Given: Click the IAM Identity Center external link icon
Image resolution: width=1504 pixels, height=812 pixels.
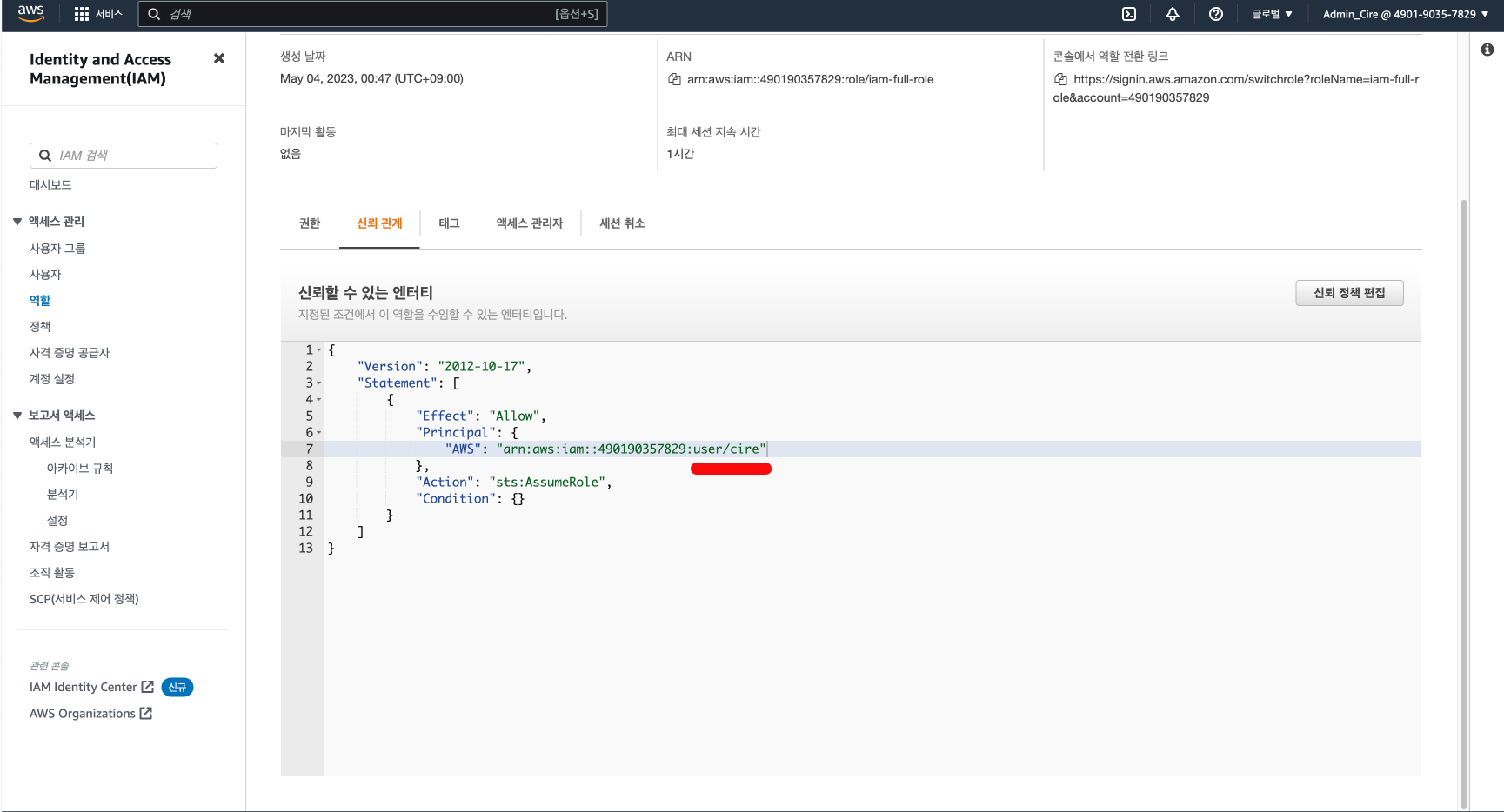Looking at the screenshot, I should point(147,687).
